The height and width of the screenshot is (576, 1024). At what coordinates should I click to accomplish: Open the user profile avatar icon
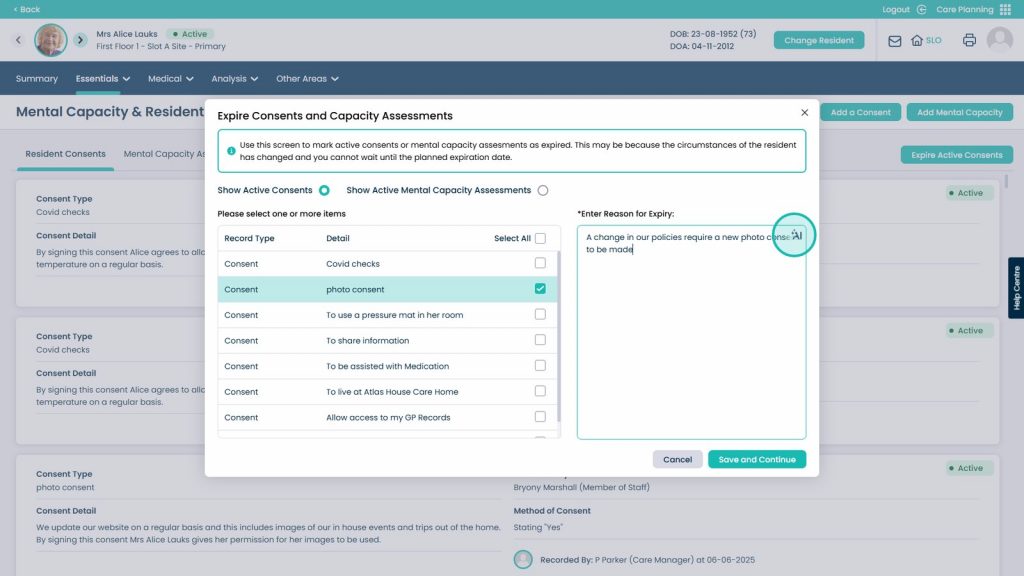coord(999,40)
